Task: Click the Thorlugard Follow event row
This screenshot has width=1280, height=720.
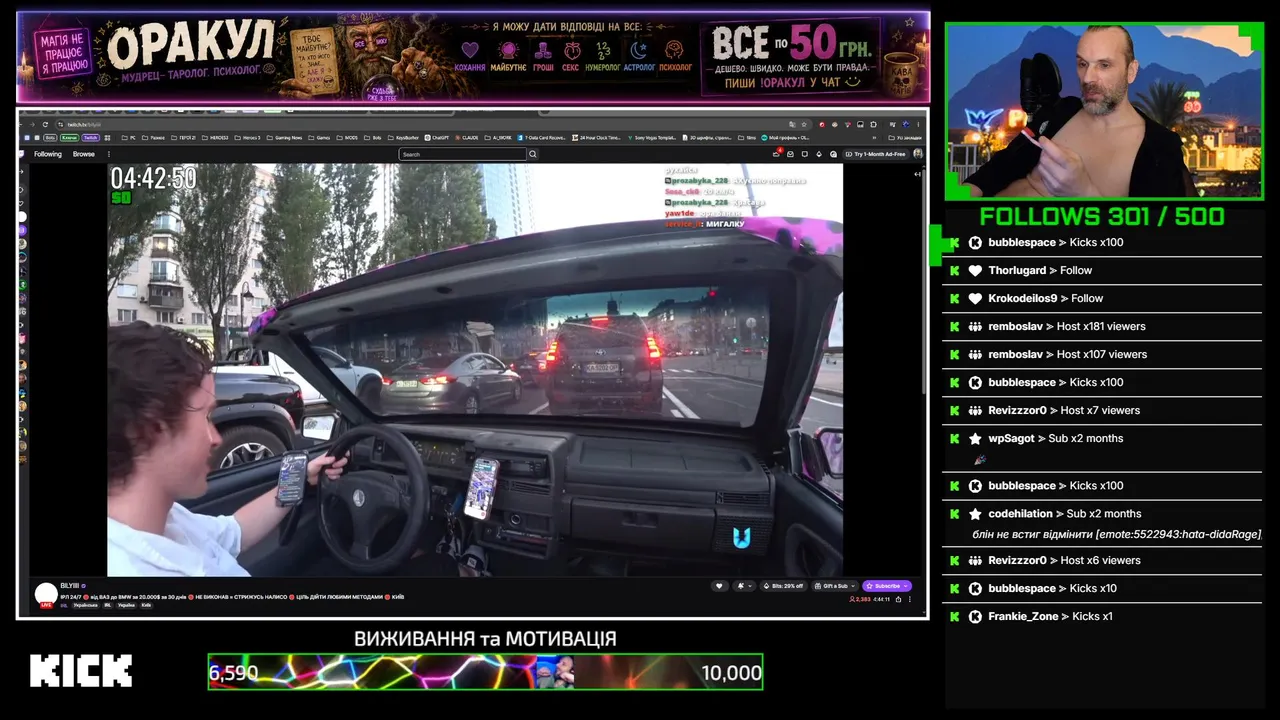Action: click(1101, 270)
